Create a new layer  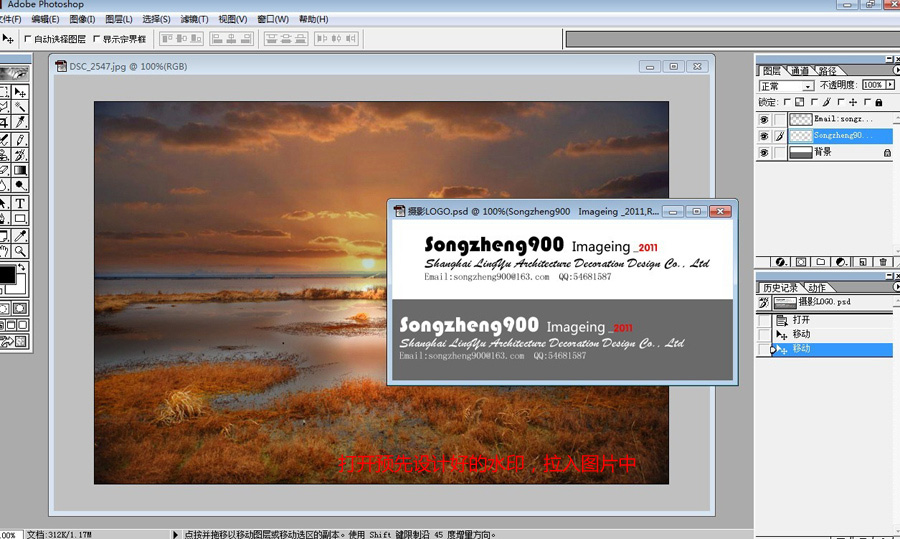[863, 262]
